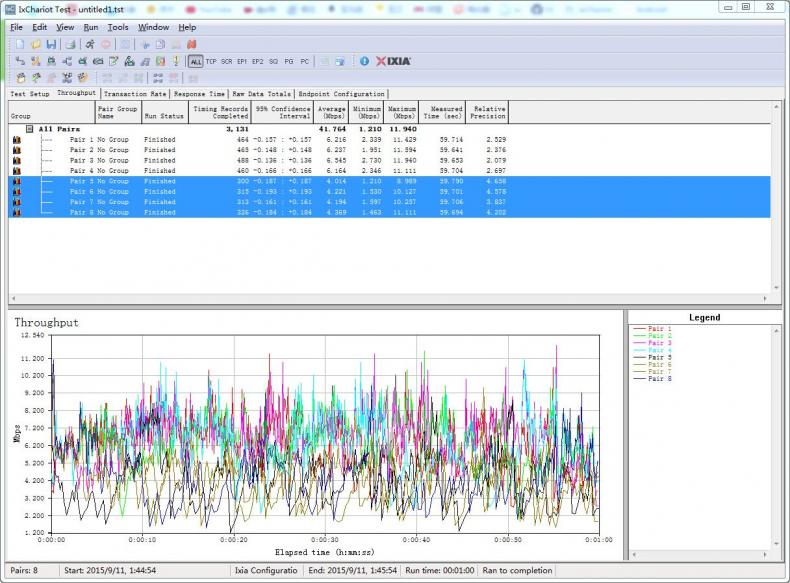Click the endpoint icon on Pair 5 row

point(17,181)
